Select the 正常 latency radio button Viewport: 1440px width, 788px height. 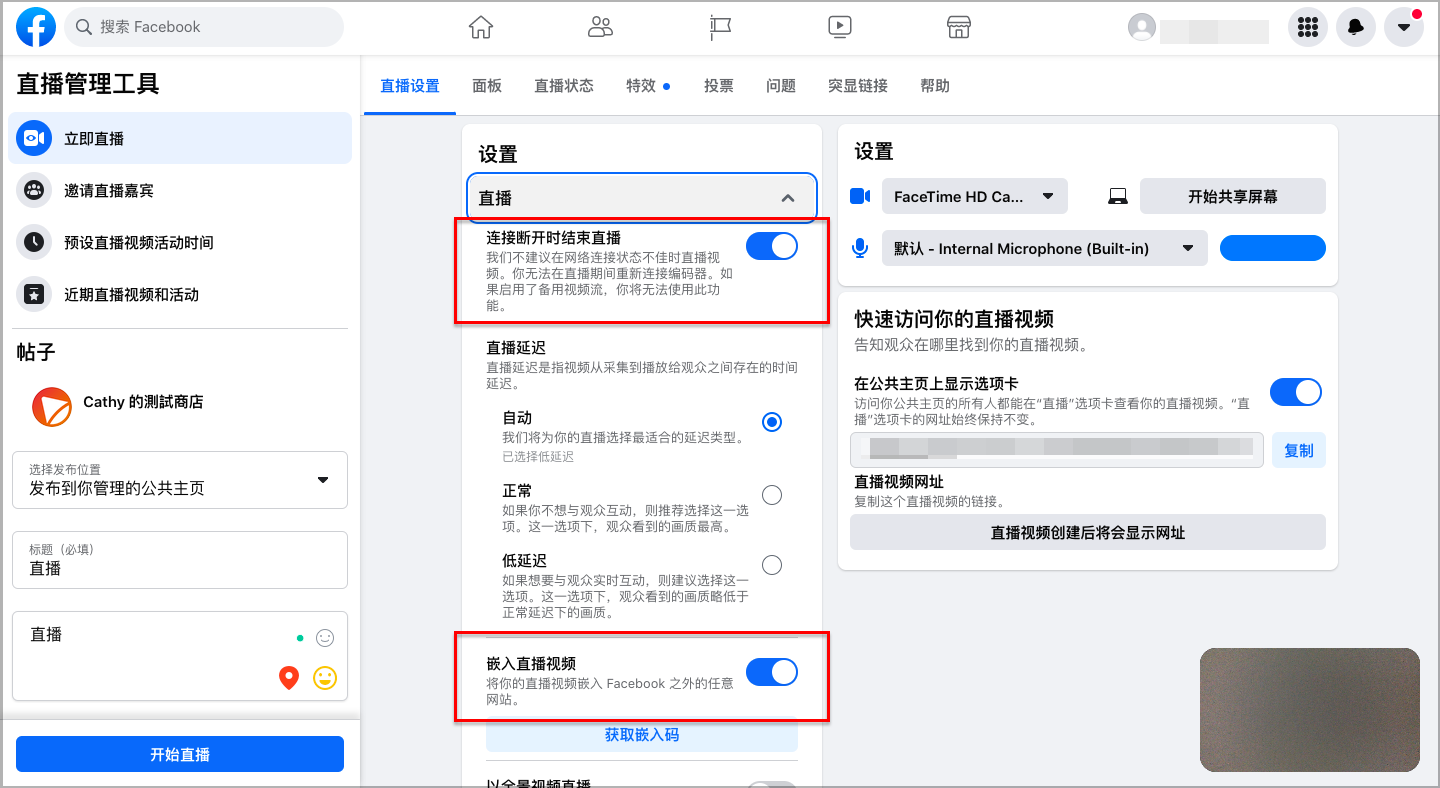pos(772,495)
